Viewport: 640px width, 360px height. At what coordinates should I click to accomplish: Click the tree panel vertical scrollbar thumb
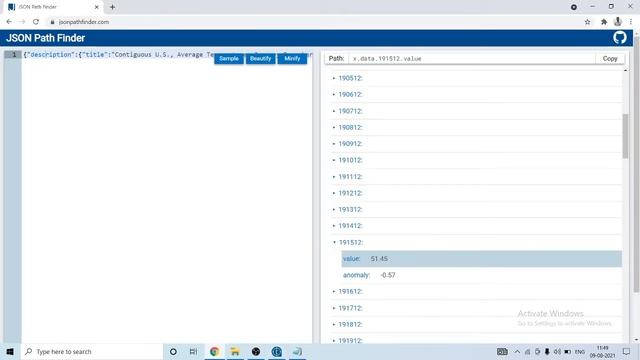(x=625, y=136)
